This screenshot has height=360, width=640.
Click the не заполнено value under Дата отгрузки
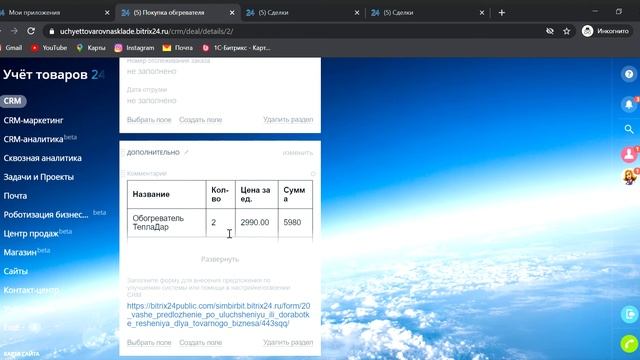pyautogui.click(x=151, y=101)
